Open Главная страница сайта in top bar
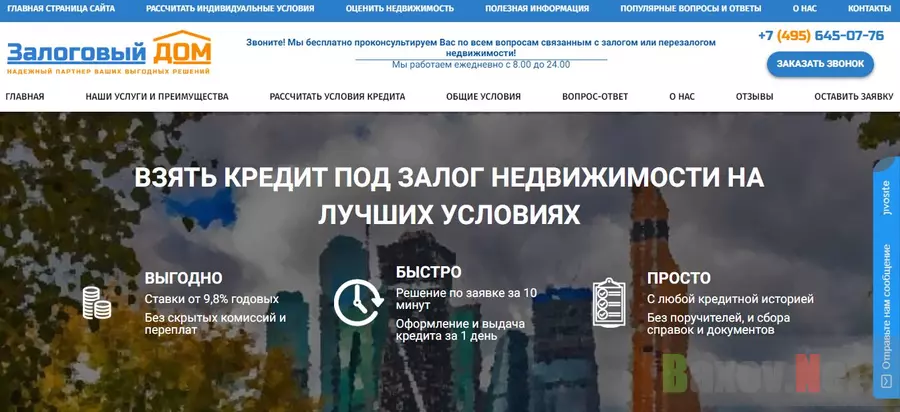900x412 pixels. coord(61,9)
